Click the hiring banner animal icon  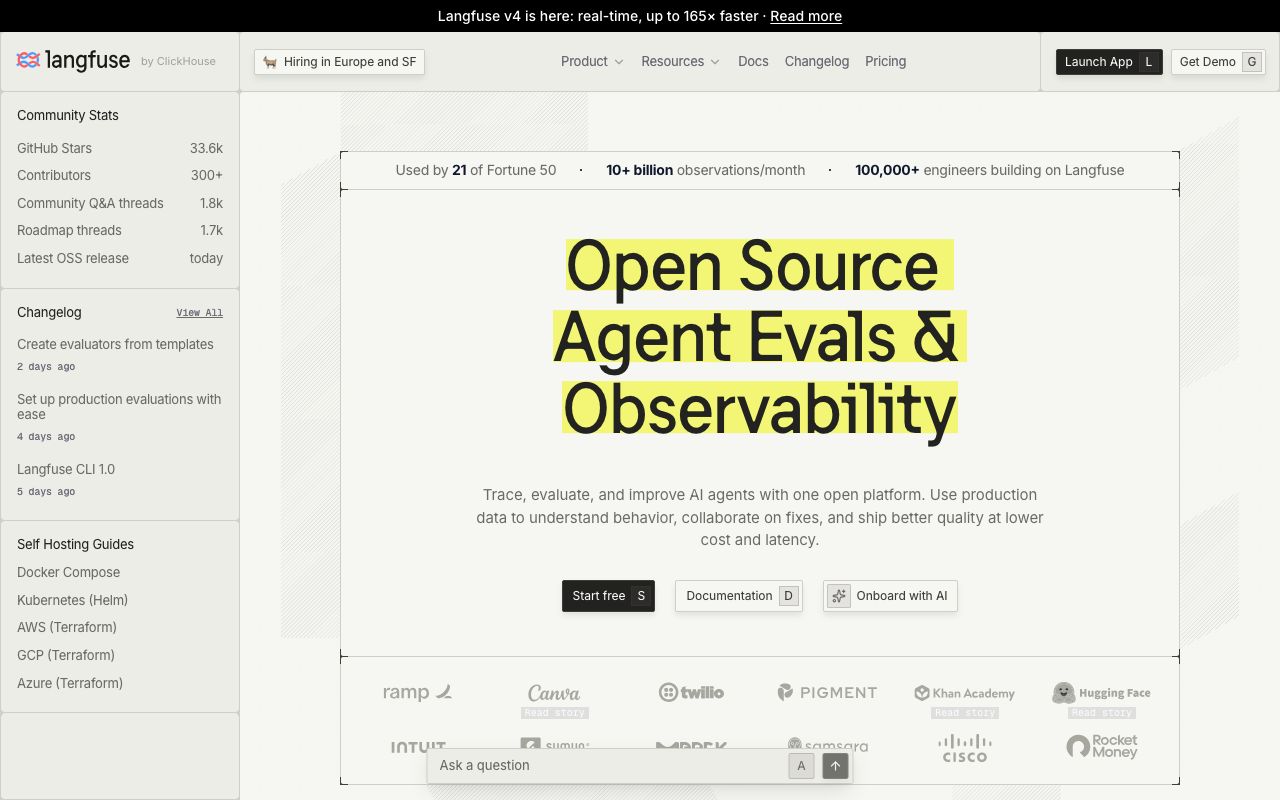[270, 62]
